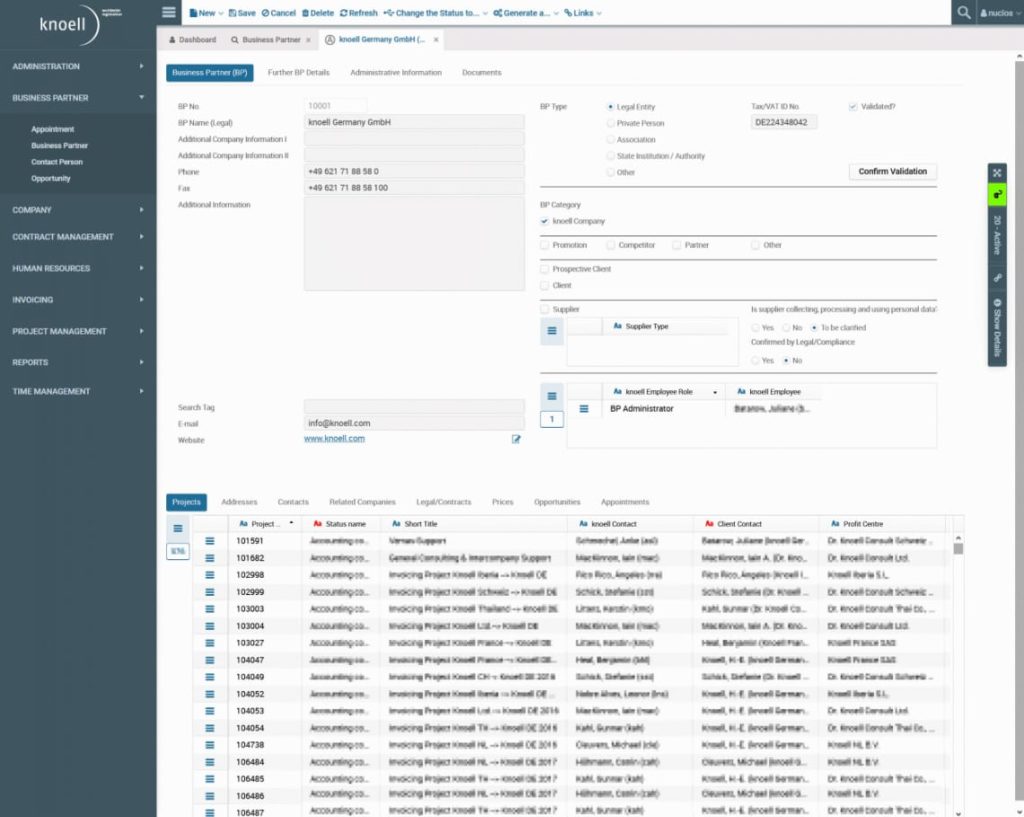This screenshot has width=1024, height=817.
Task: Open the Supplier Type table menu icon
Action: 552,331
